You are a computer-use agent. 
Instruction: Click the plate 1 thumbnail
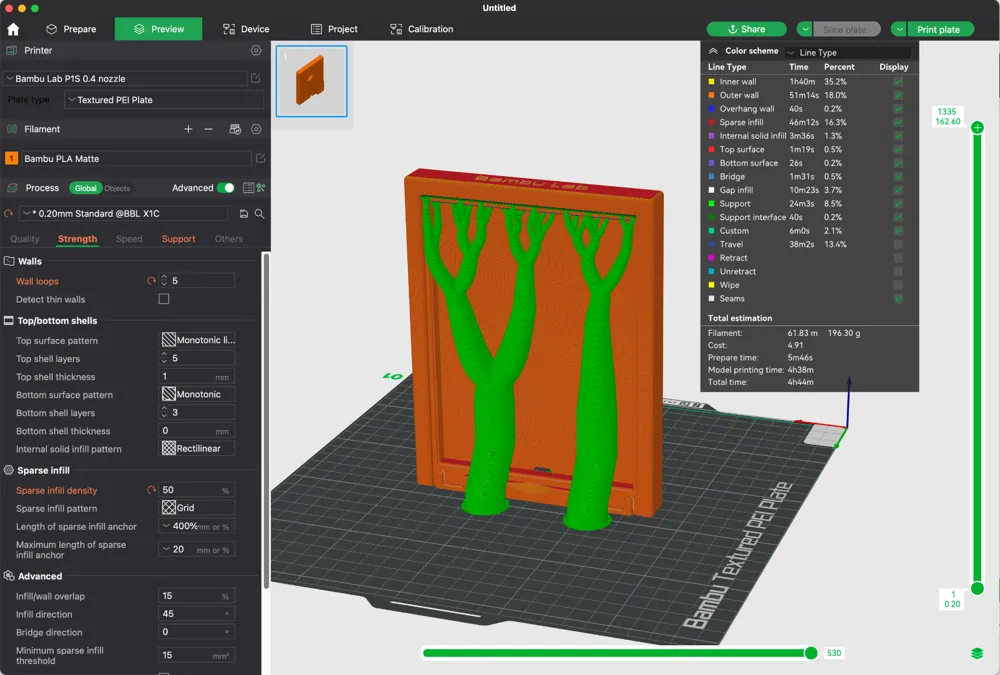[x=311, y=81]
